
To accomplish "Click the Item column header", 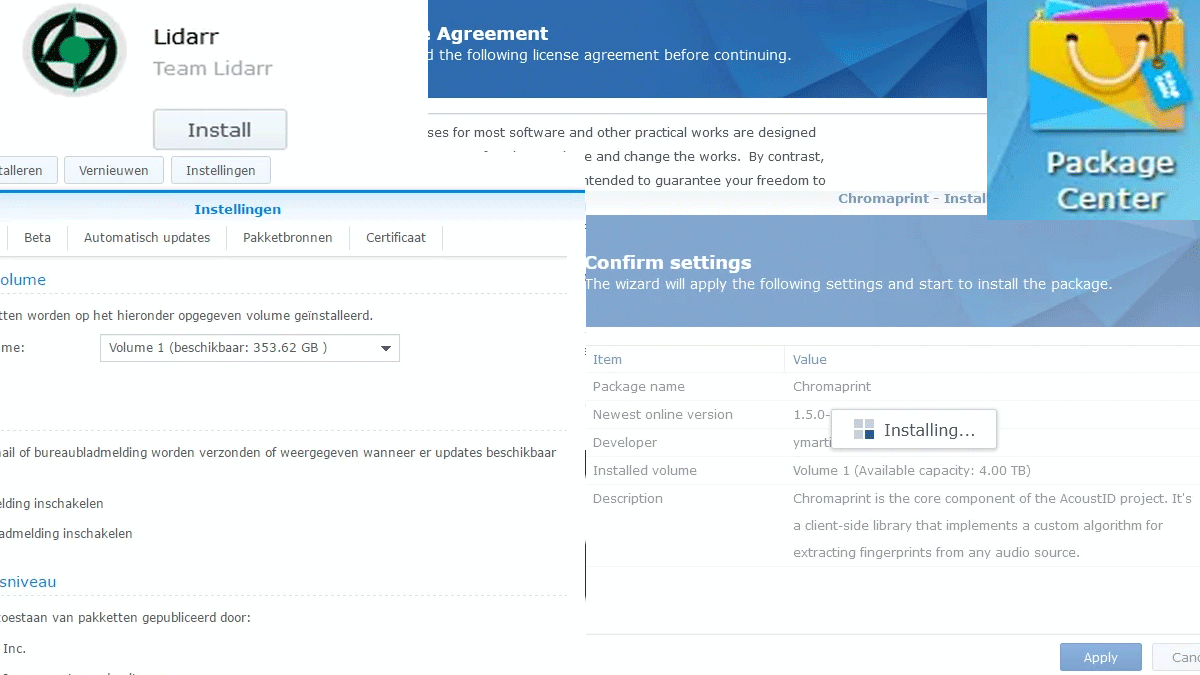I will click(x=607, y=359).
